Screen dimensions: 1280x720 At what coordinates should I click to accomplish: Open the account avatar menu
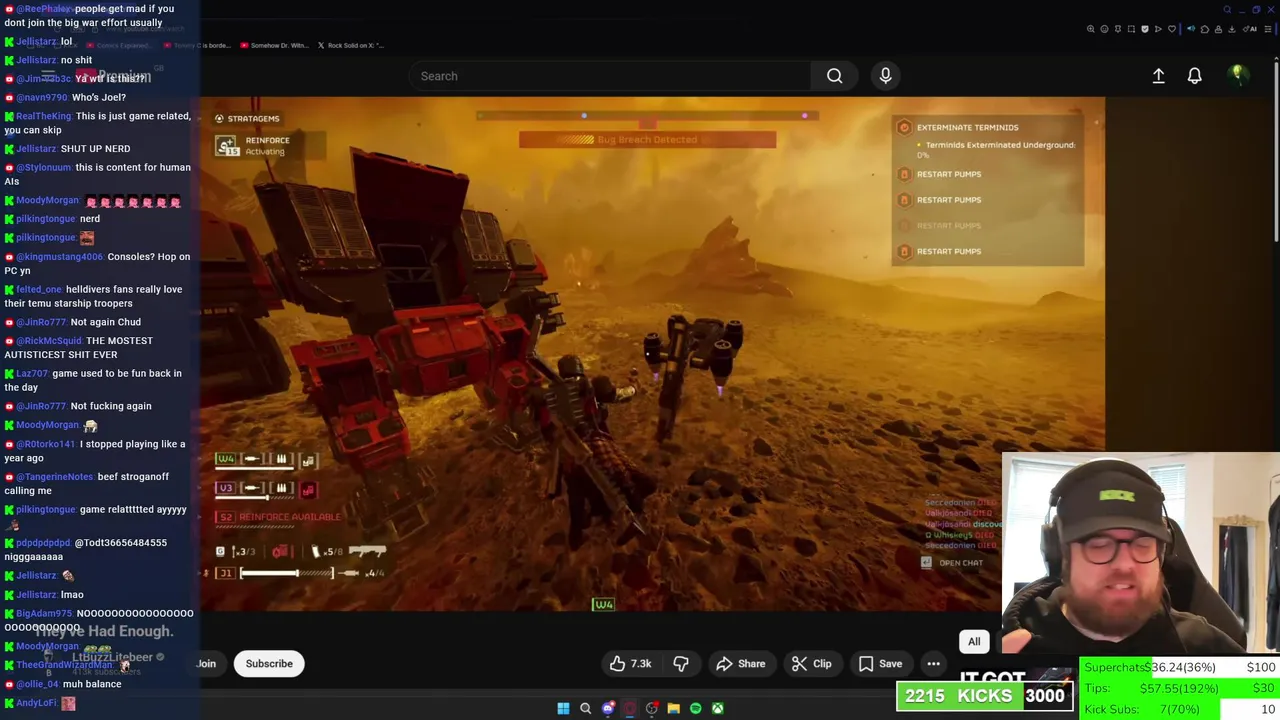[x=1237, y=75]
